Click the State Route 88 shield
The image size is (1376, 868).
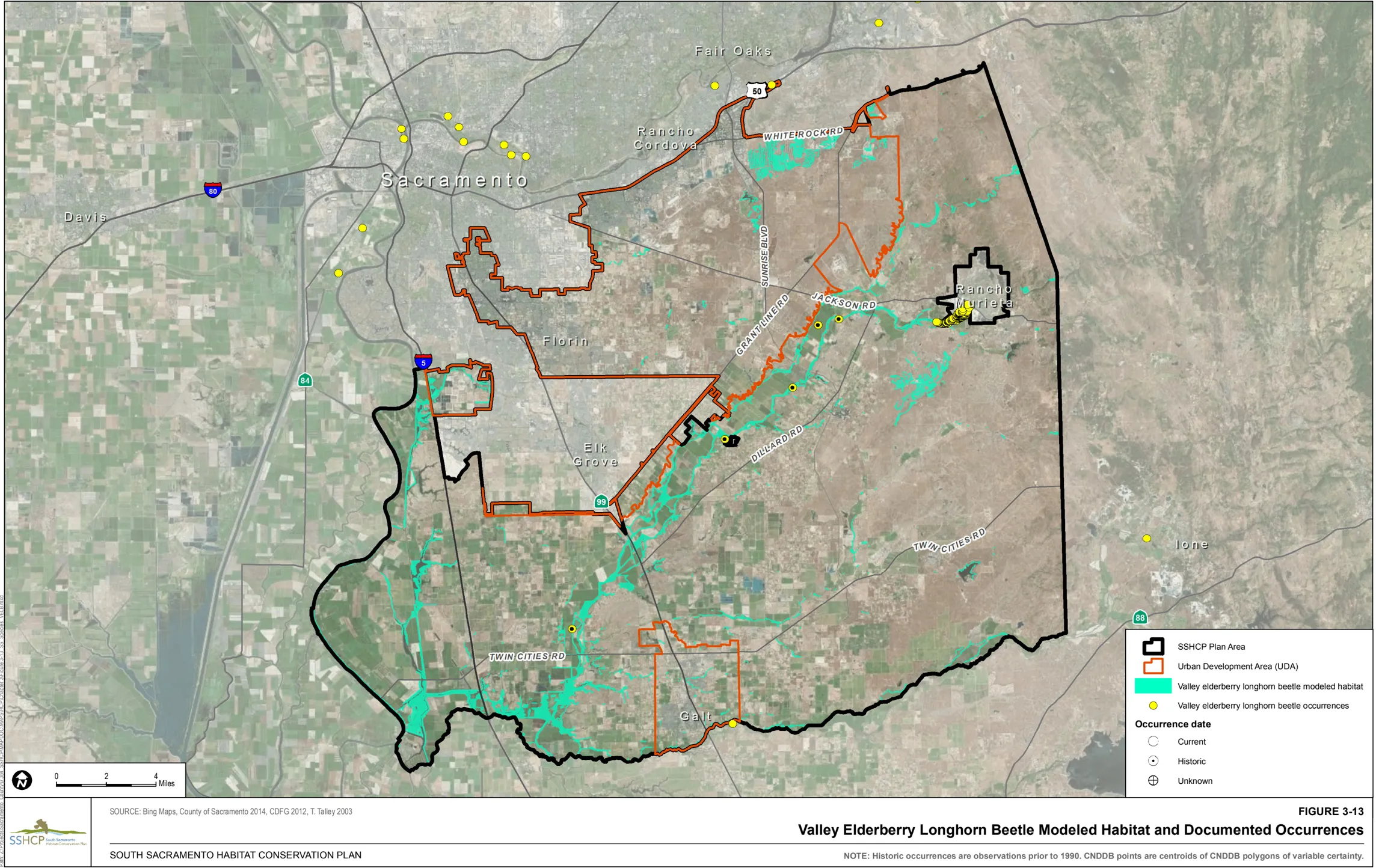(x=1140, y=617)
